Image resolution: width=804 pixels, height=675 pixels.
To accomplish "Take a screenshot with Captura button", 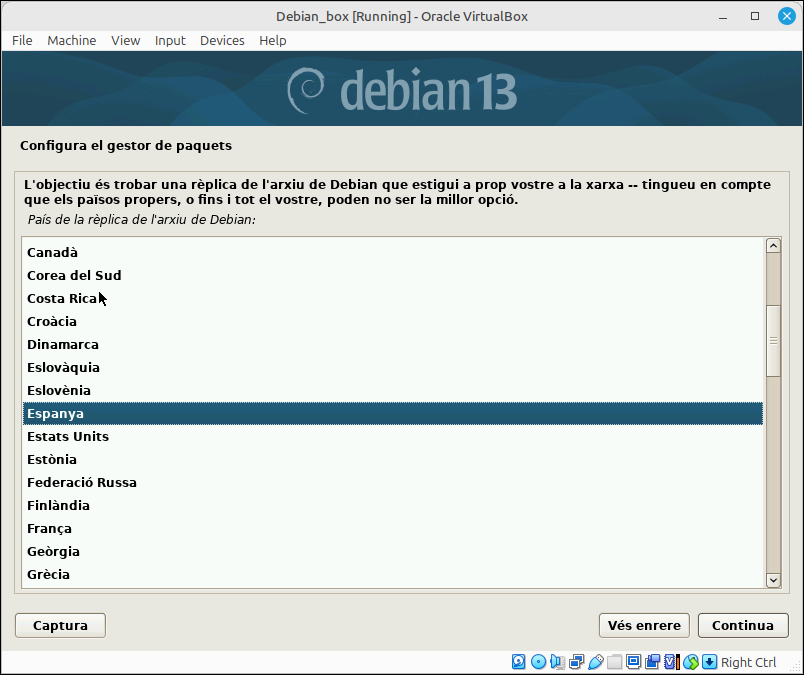I will tap(61, 625).
